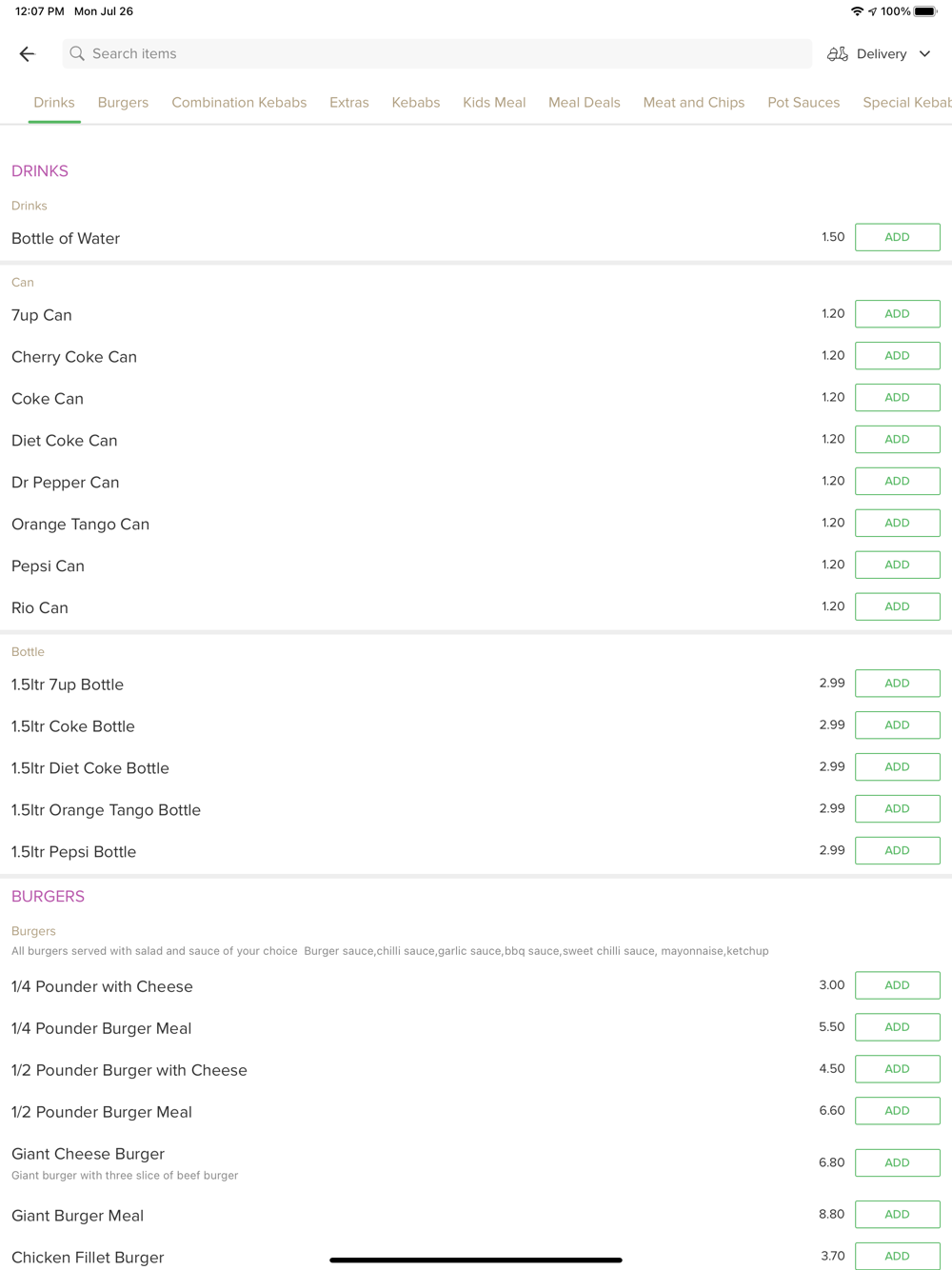Tap the back arrow icon
Viewport: 952px width, 1270px height.
coord(27,54)
